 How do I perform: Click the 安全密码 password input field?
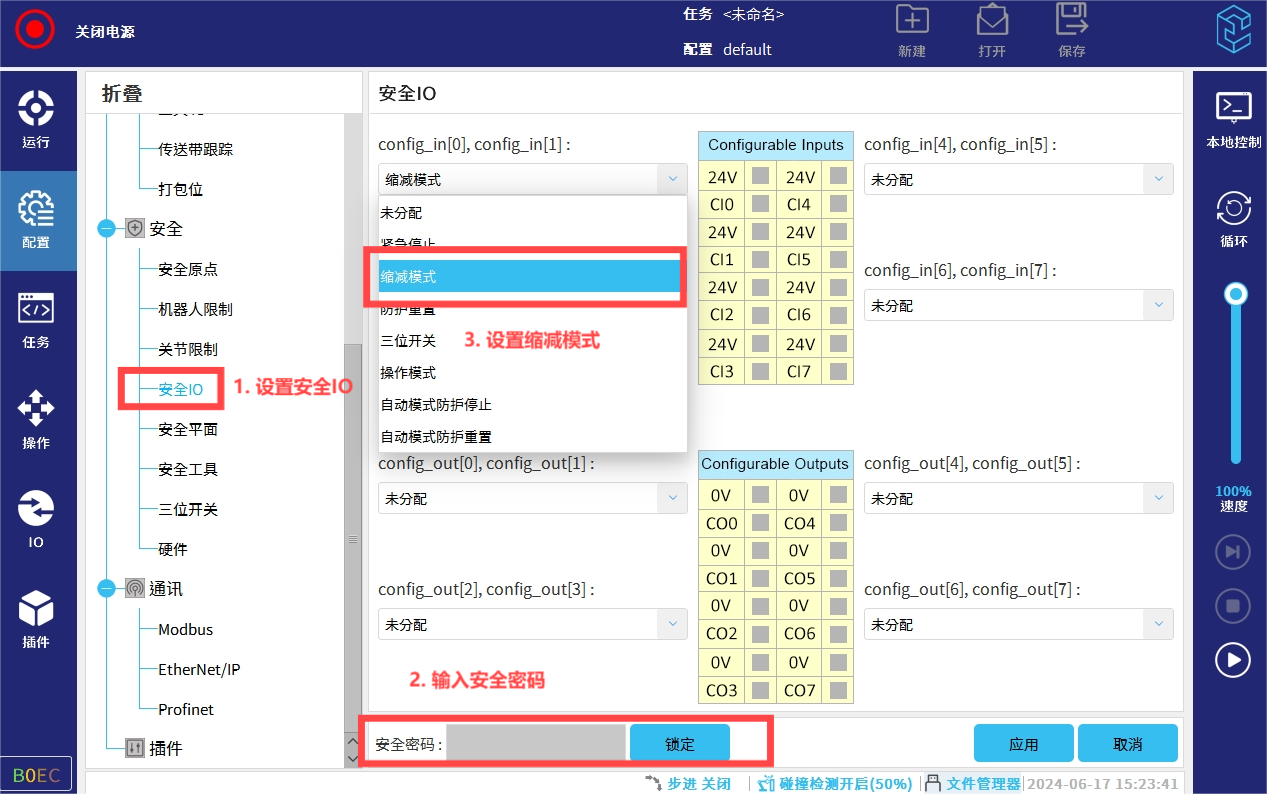click(536, 744)
